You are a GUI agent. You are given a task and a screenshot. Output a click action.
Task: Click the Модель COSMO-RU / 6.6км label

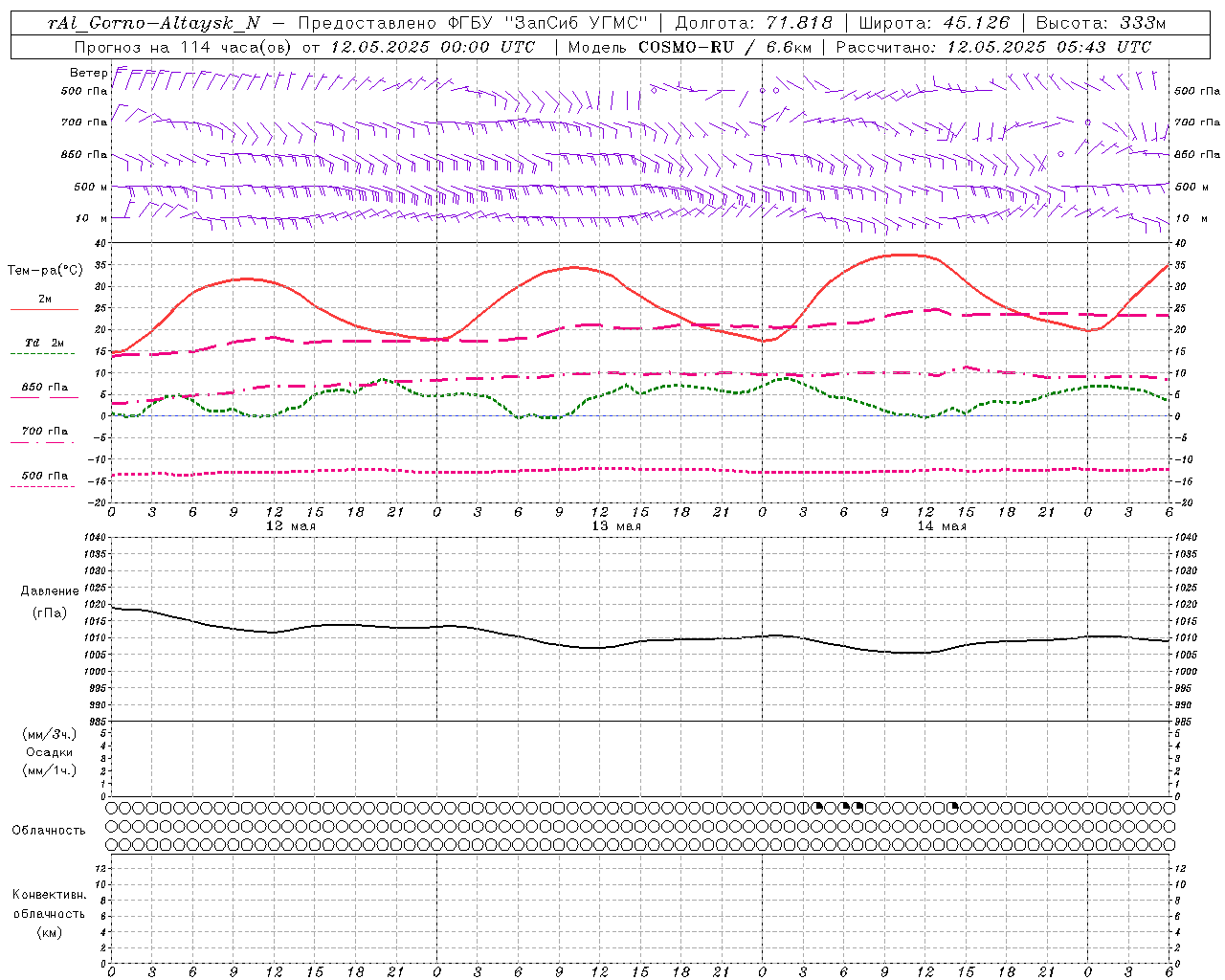pos(689,47)
